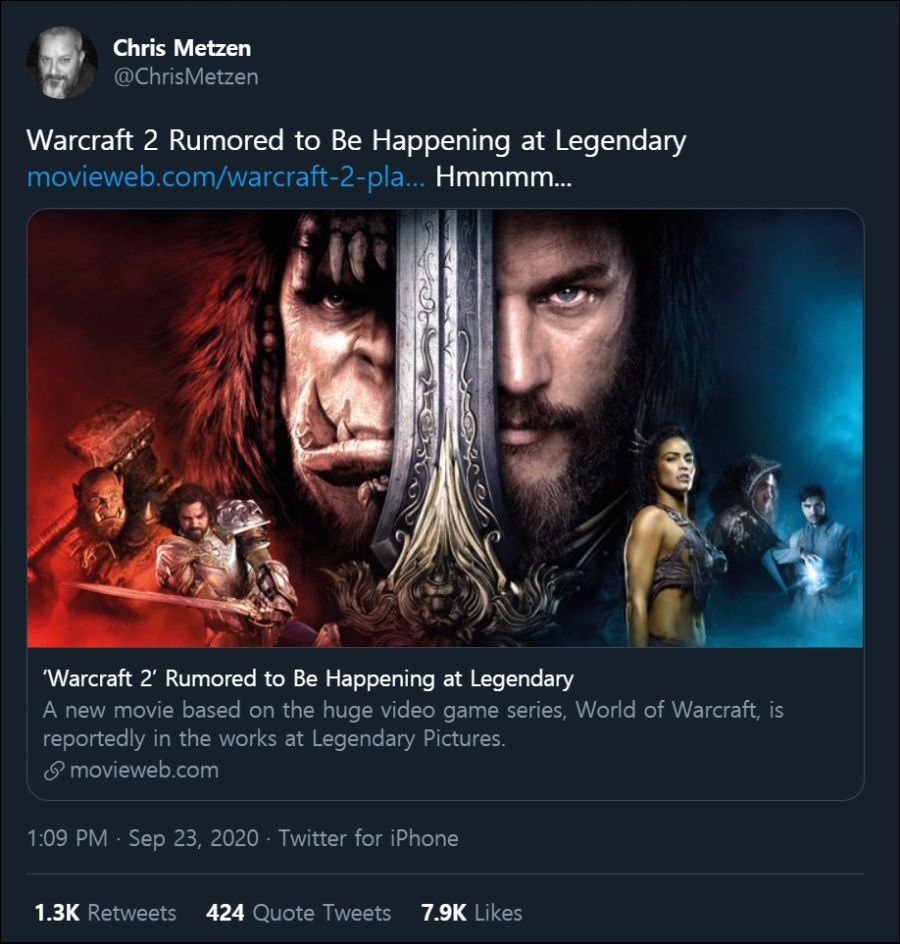Click the tweet text "Warcraft 2 Rumored to Be Happening"
The width and height of the screenshot is (900, 944).
click(356, 140)
